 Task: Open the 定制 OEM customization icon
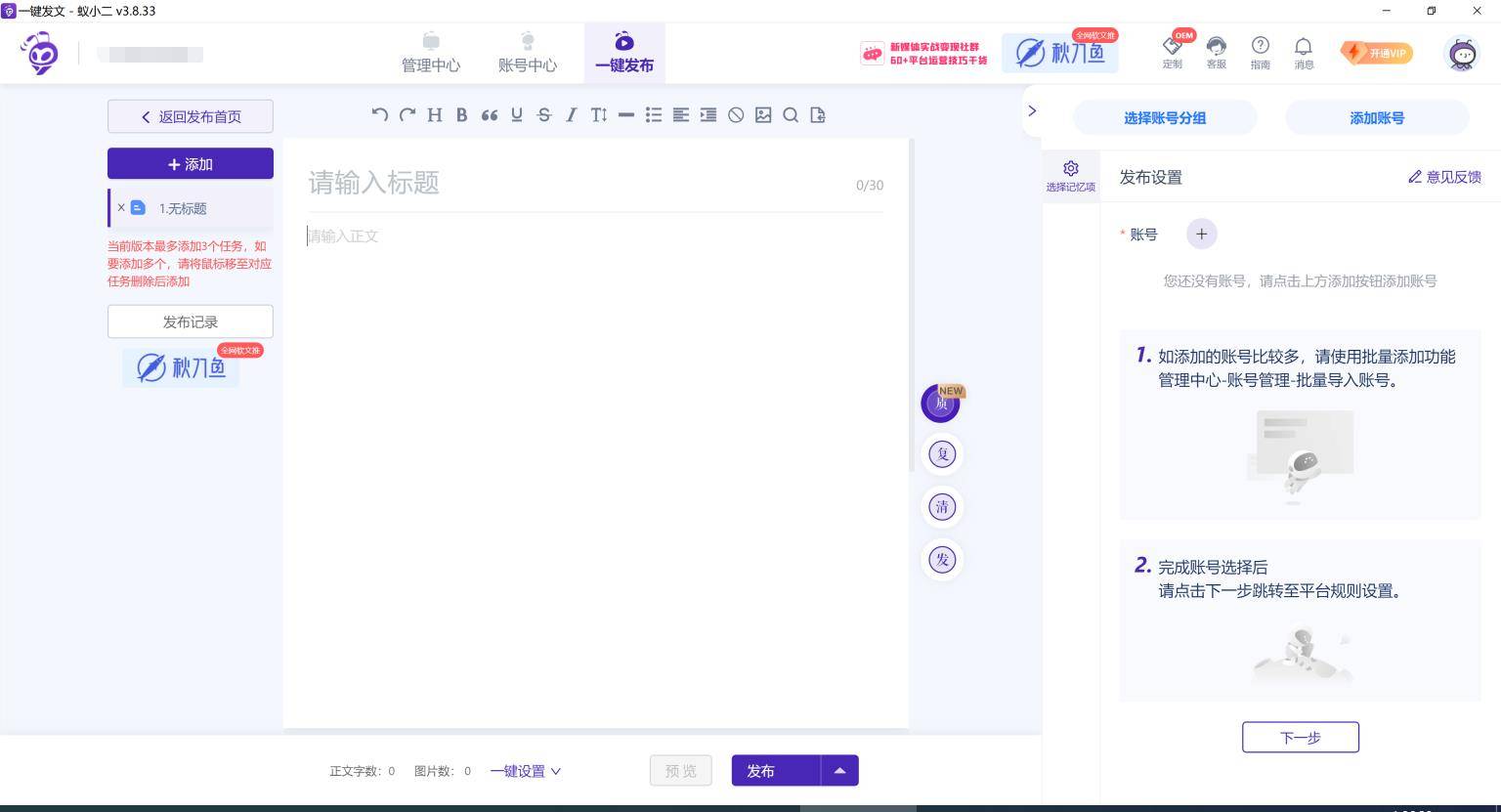(x=1173, y=52)
